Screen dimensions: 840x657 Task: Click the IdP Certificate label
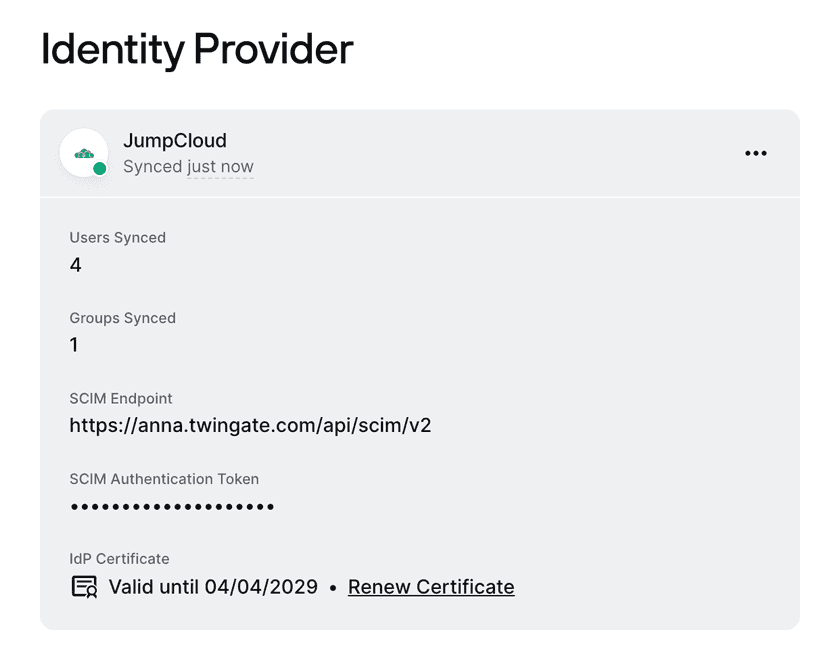click(x=119, y=559)
